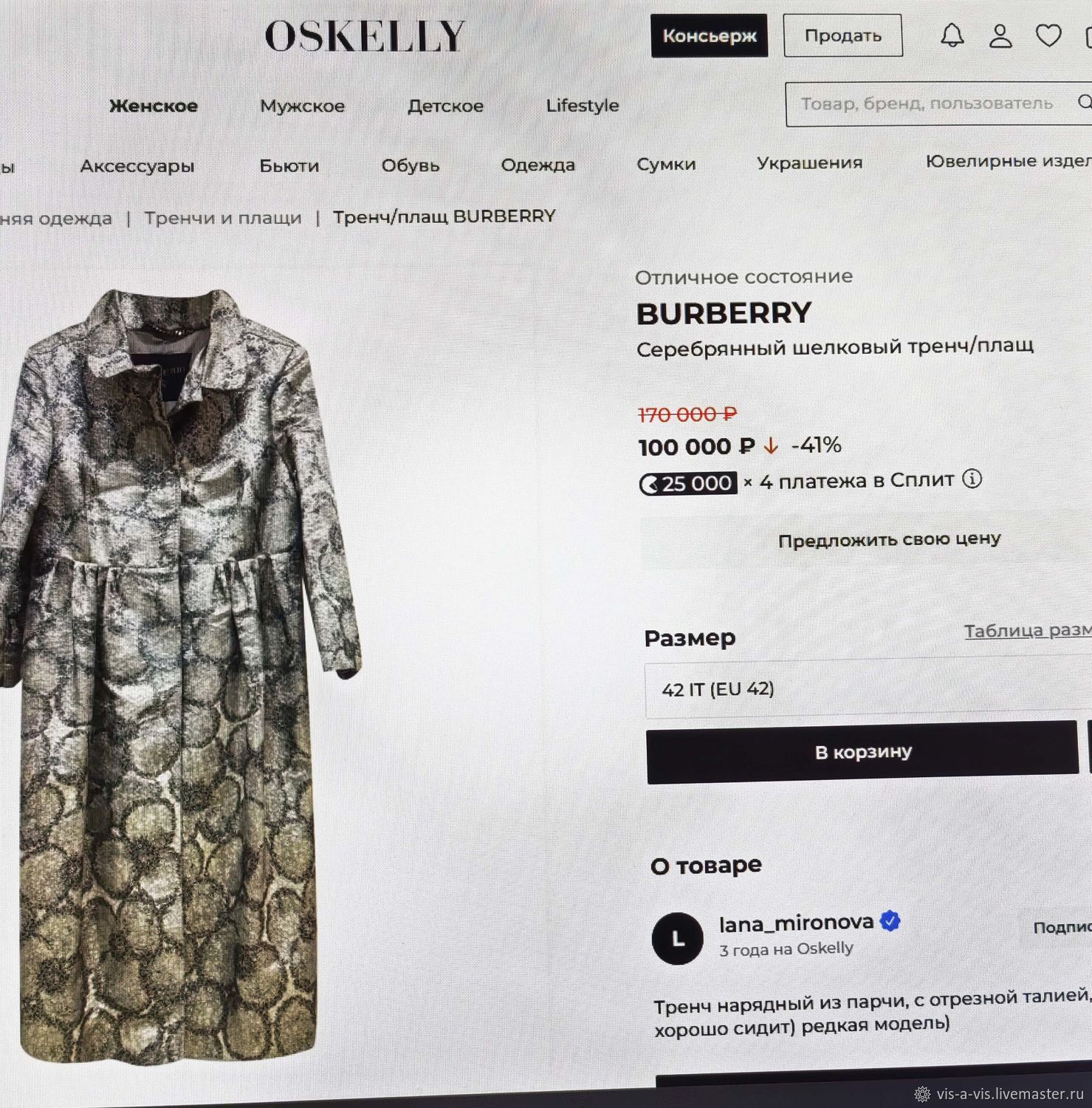Image resolution: width=1092 pixels, height=1108 pixels.
Task: Open notifications bell icon
Action: pos(952,35)
